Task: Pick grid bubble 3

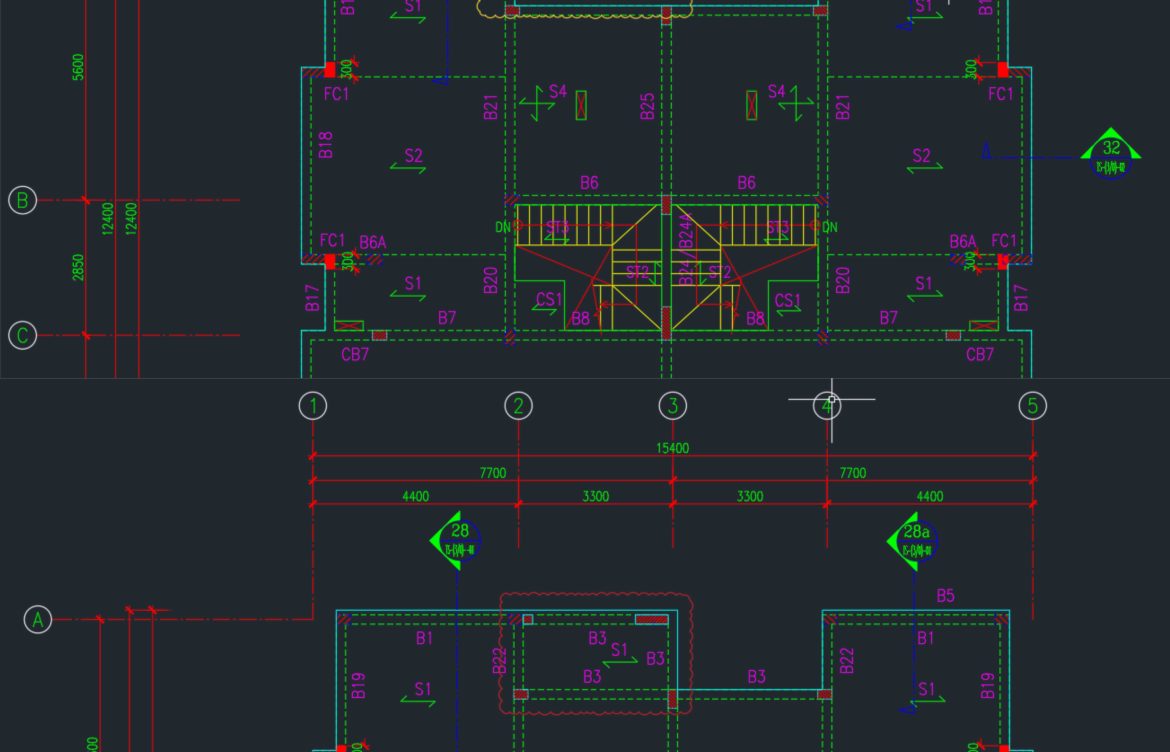Action: [673, 406]
